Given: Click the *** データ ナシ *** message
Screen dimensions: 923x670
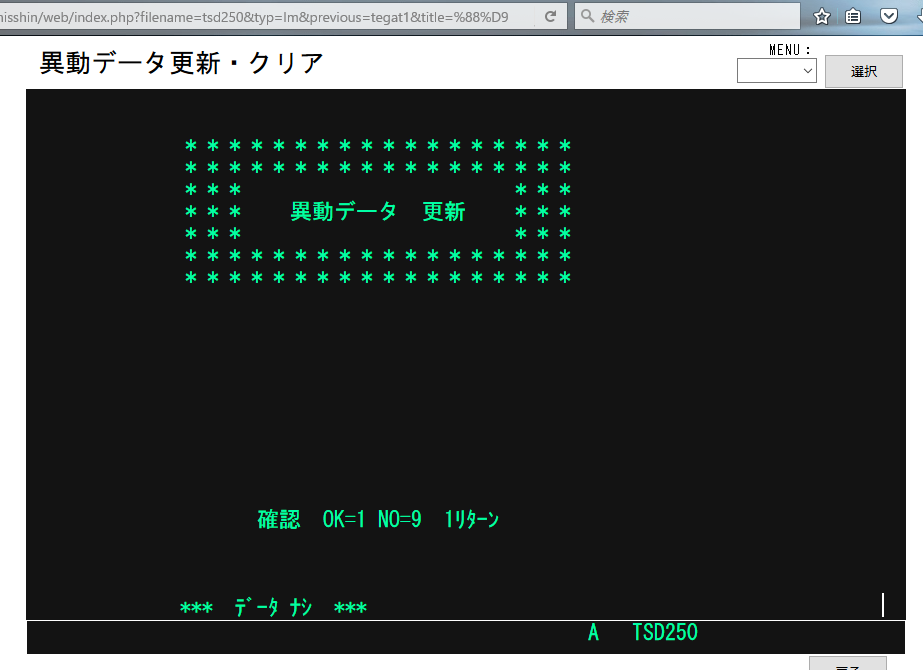Looking at the screenshot, I should coord(273,608).
